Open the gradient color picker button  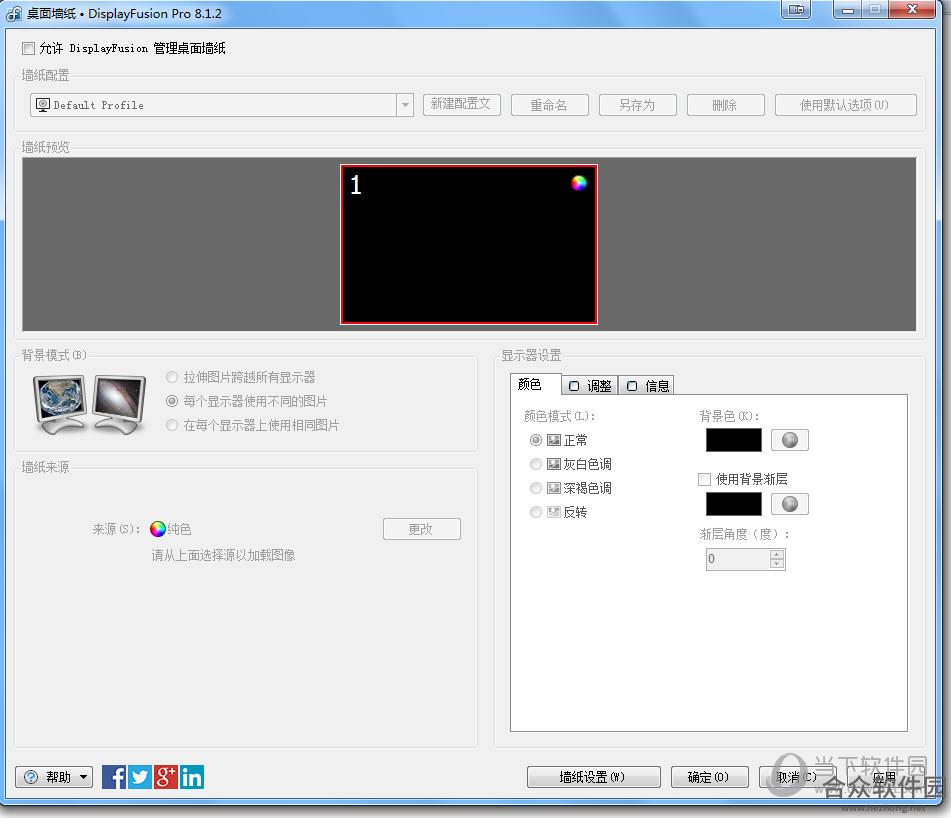[x=790, y=503]
